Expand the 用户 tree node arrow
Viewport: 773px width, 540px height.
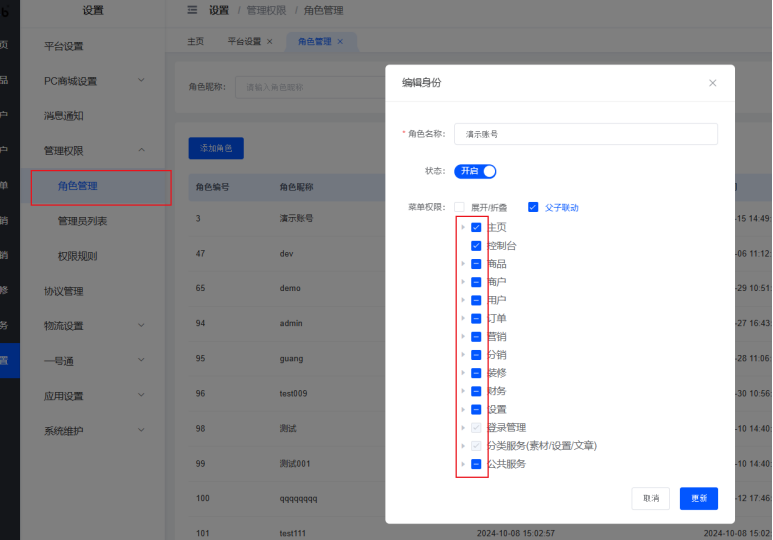[463, 300]
